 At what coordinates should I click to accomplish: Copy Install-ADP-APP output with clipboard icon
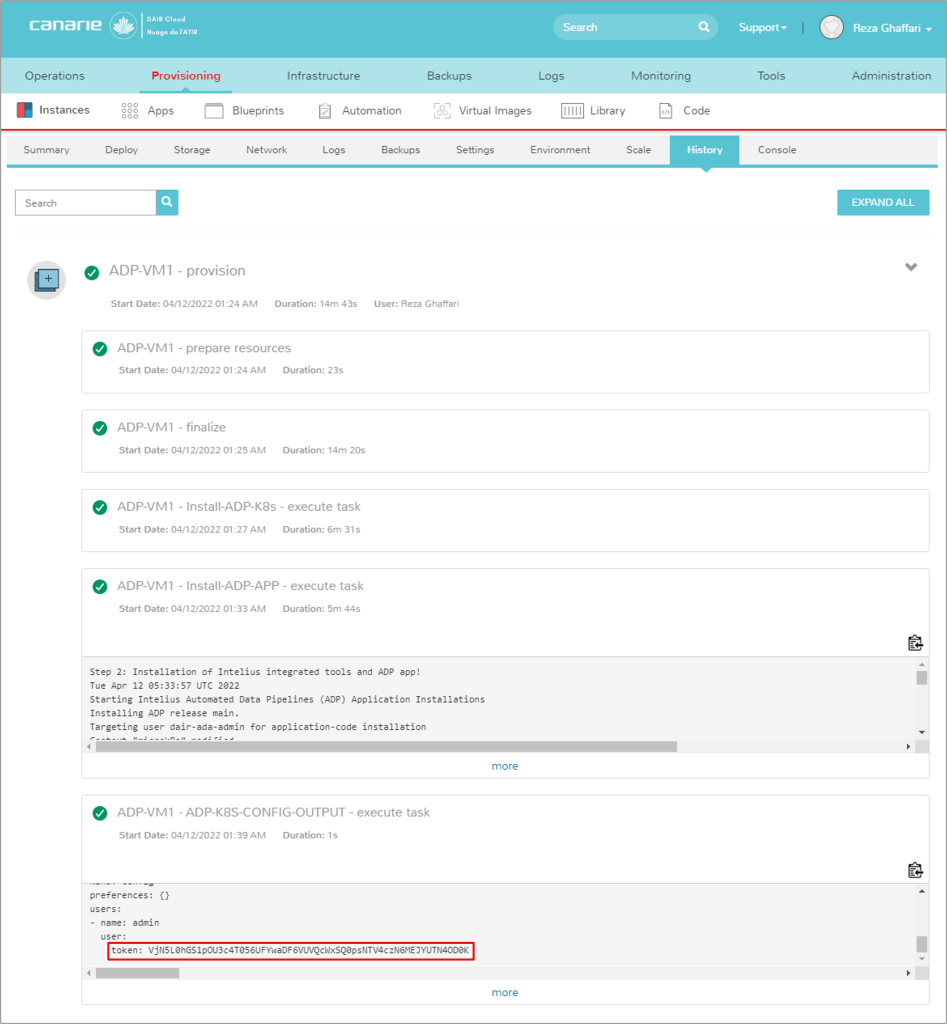[914, 643]
